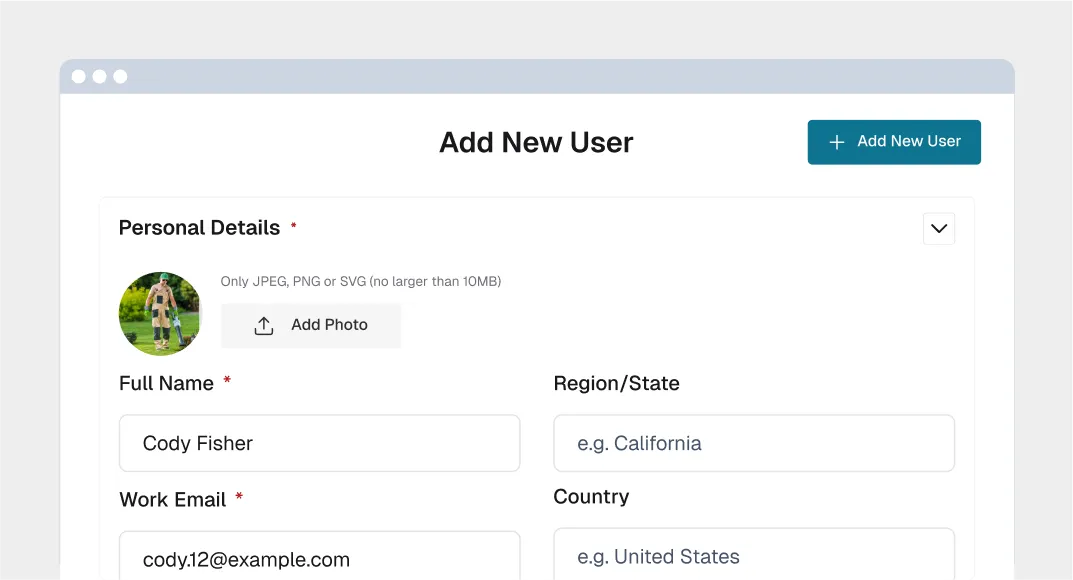
Task: Click the Region/State field label
Action: click(x=616, y=383)
